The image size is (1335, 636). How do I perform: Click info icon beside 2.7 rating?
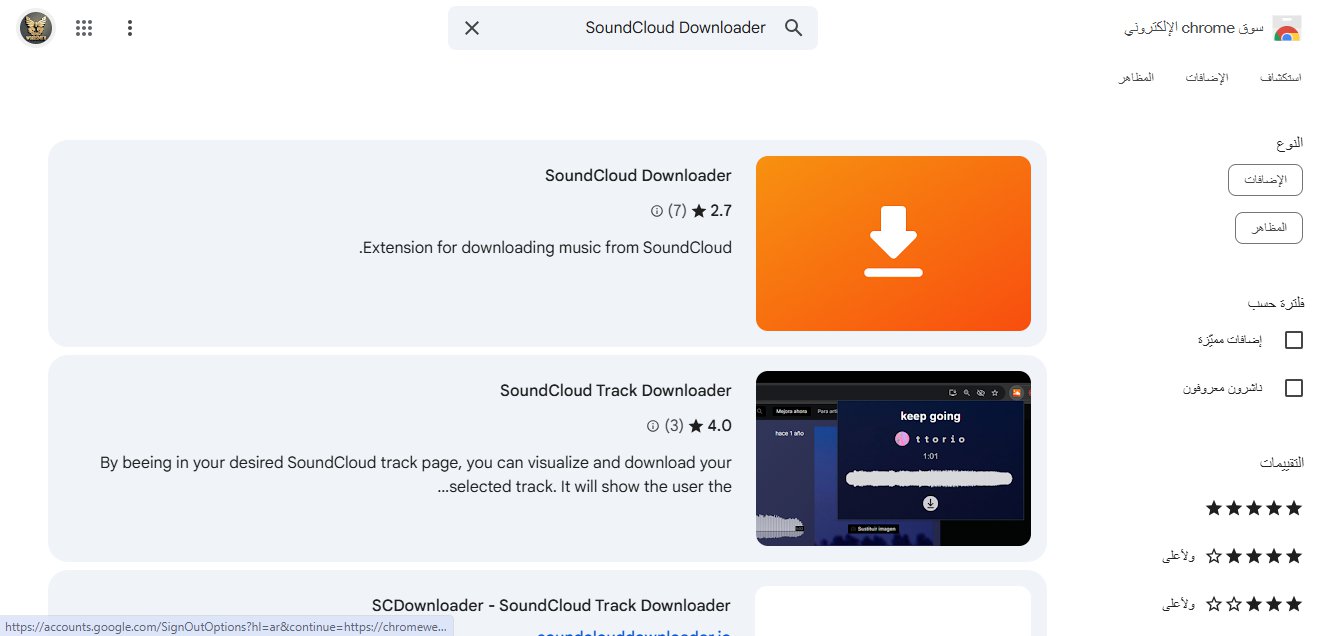(657, 211)
